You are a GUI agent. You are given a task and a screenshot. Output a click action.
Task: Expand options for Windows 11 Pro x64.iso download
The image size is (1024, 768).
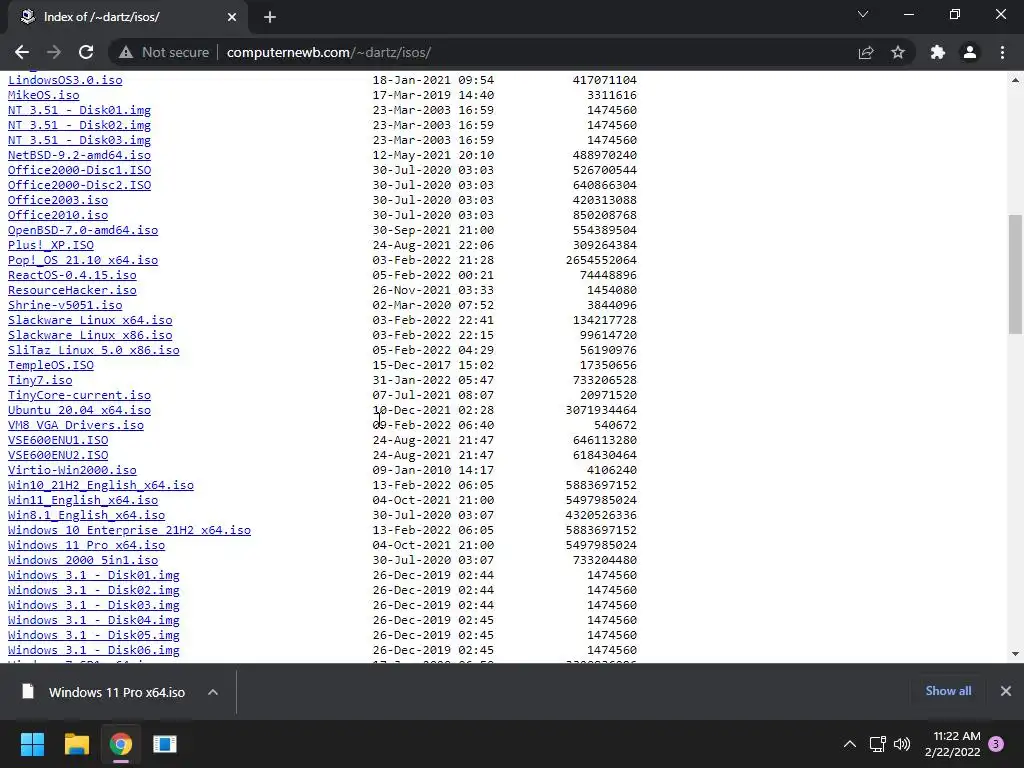pos(213,692)
